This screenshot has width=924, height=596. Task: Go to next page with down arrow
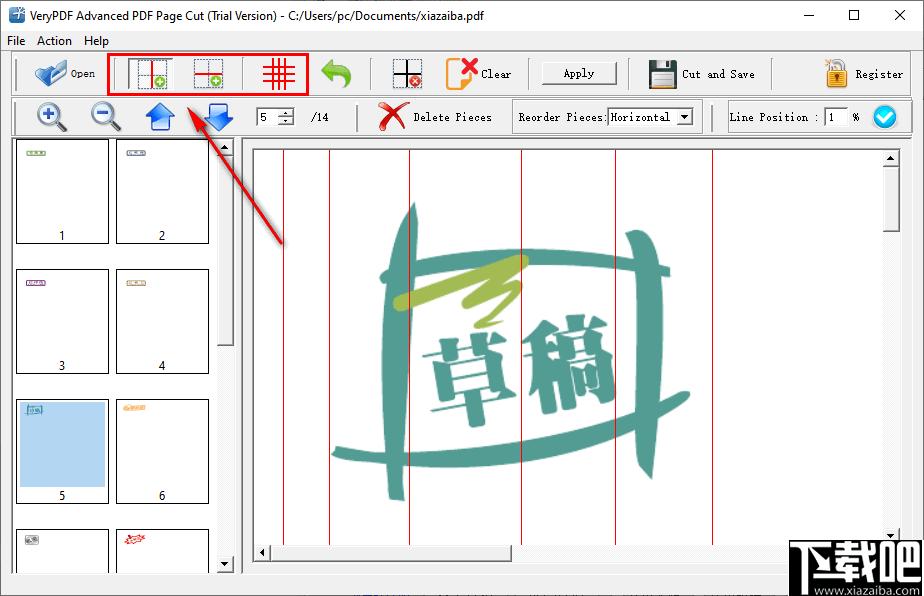(x=219, y=117)
